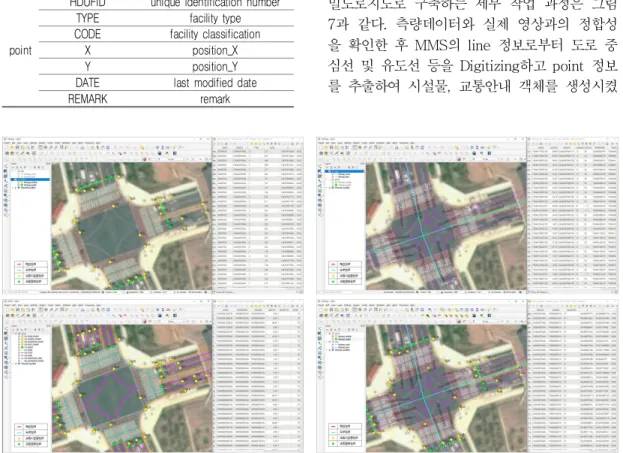The height and width of the screenshot is (453, 623).
Task: Select the 'facility classification' table cell
Action: [x=215, y=34]
